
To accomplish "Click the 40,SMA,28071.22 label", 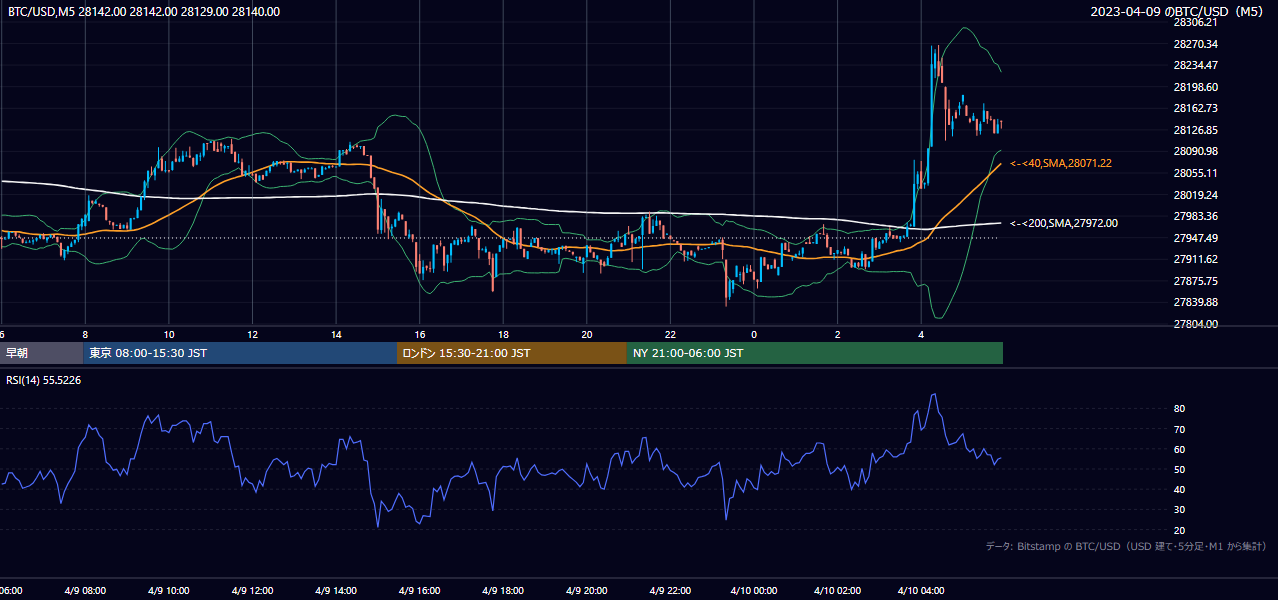I will pyautogui.click(x=1061, y=163).
